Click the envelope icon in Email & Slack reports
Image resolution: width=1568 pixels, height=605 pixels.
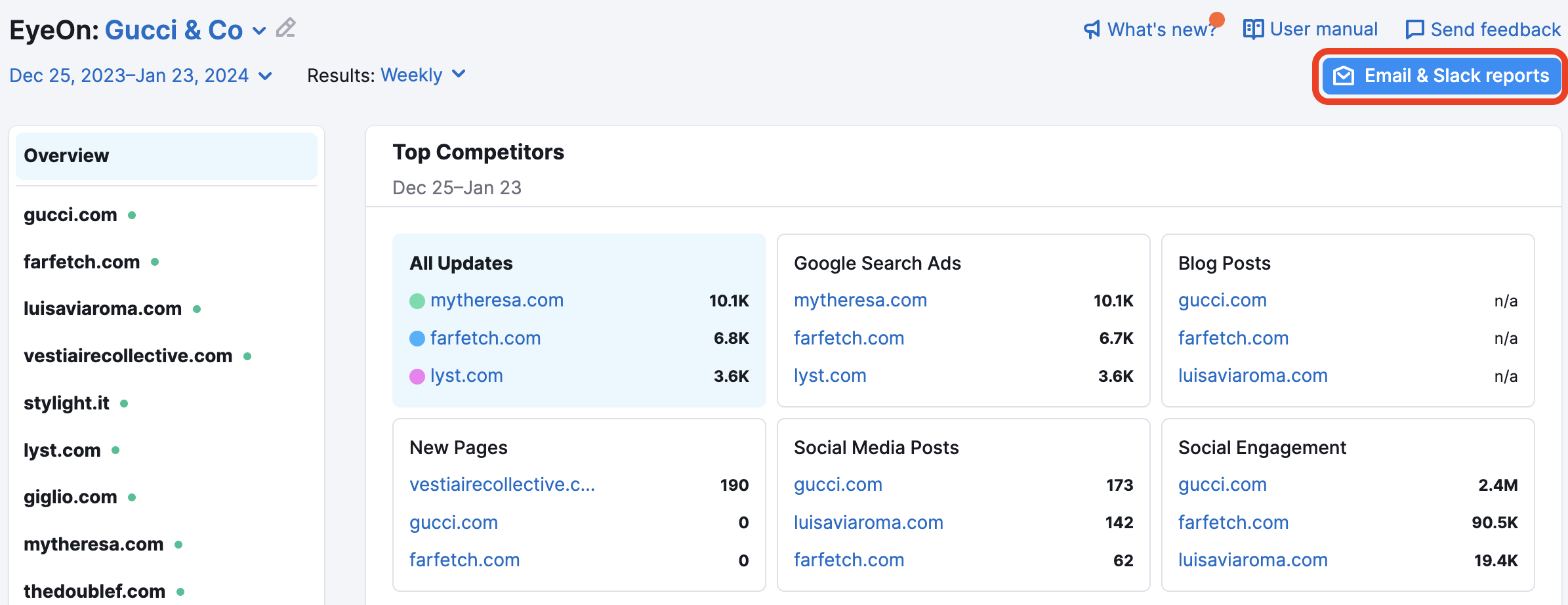(1344, 75)
